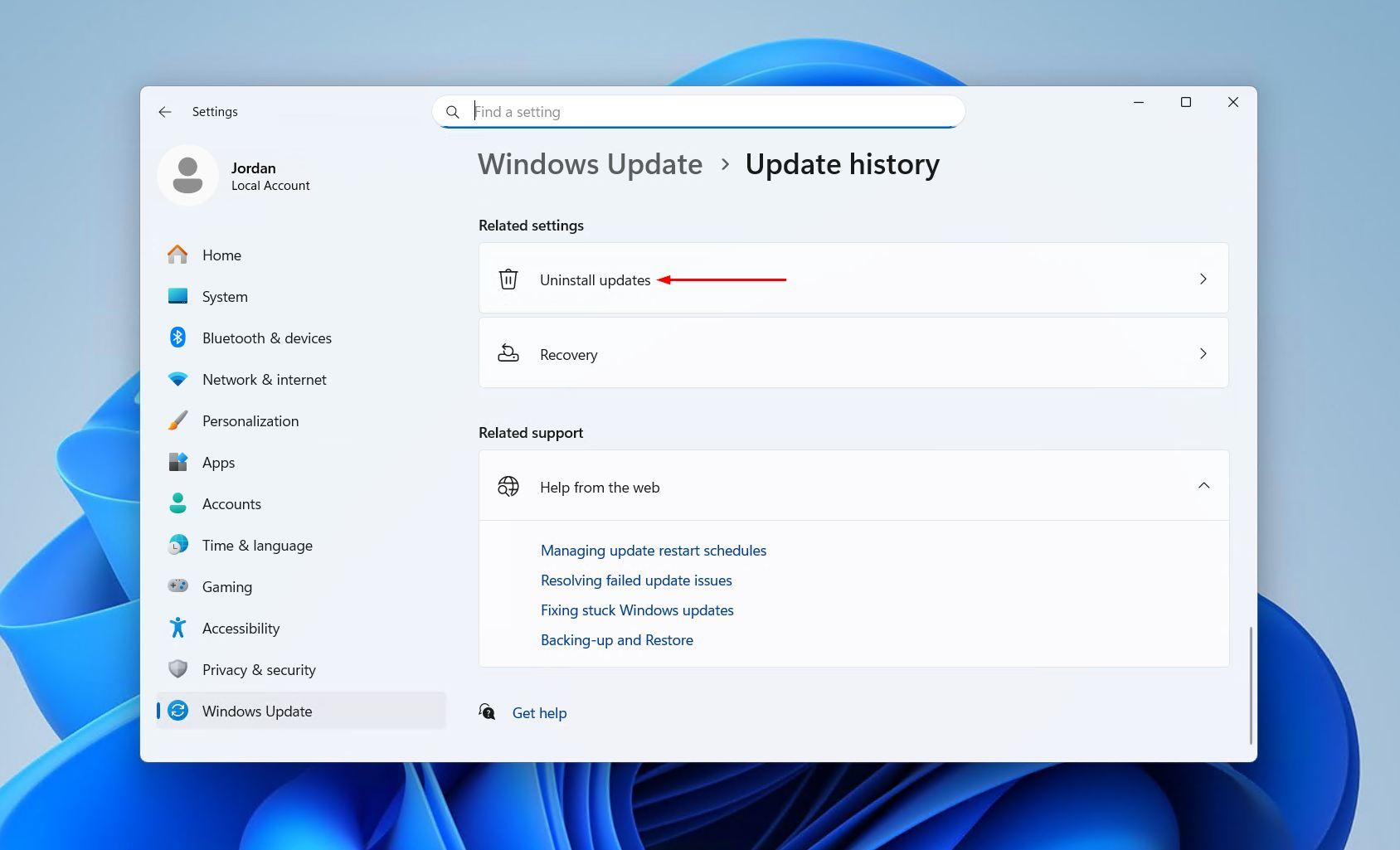The width and height of the screenshot is (1400, 850).
Task: Click the Network Wi-Fi icon
Action: 177,379
